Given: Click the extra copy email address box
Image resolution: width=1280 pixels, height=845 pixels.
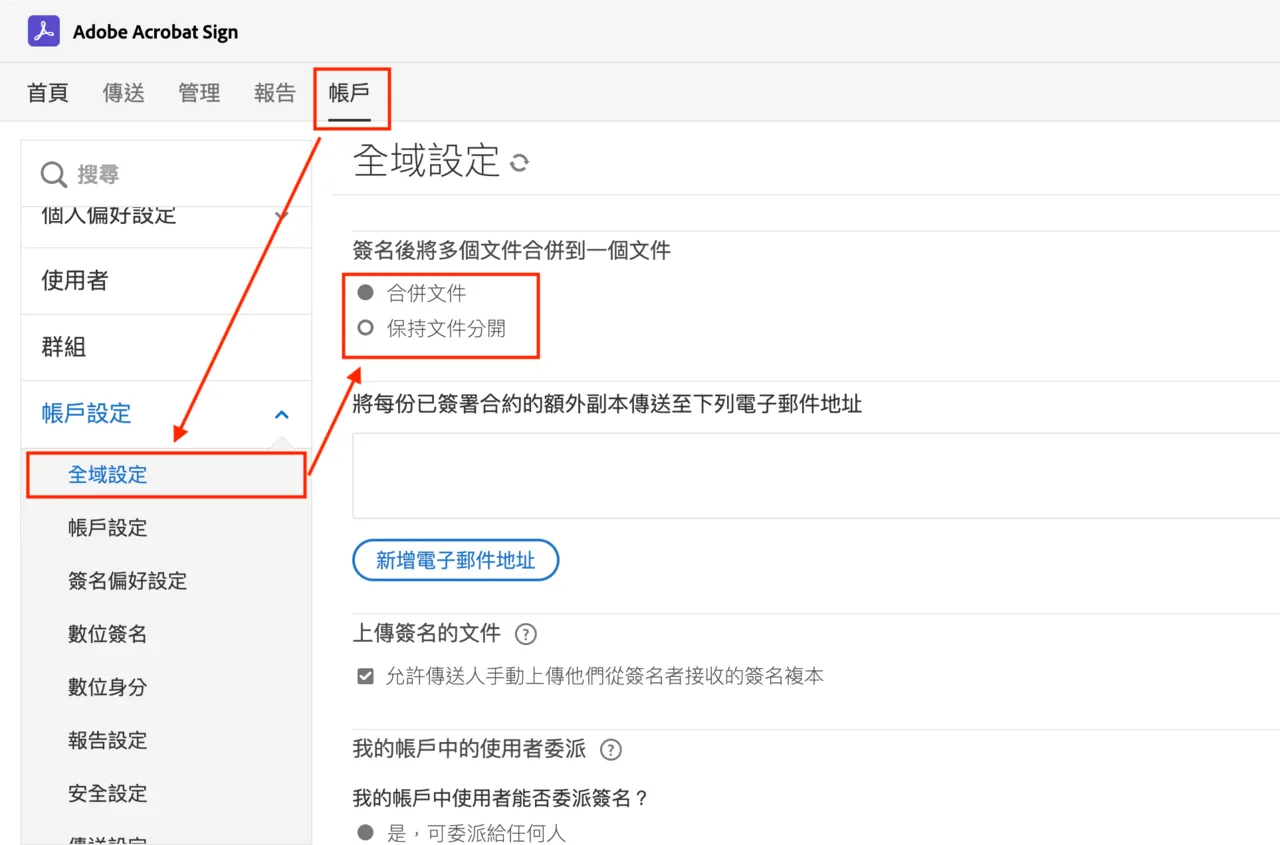Looking at the screenshot, I should click(x=816, y=476).
